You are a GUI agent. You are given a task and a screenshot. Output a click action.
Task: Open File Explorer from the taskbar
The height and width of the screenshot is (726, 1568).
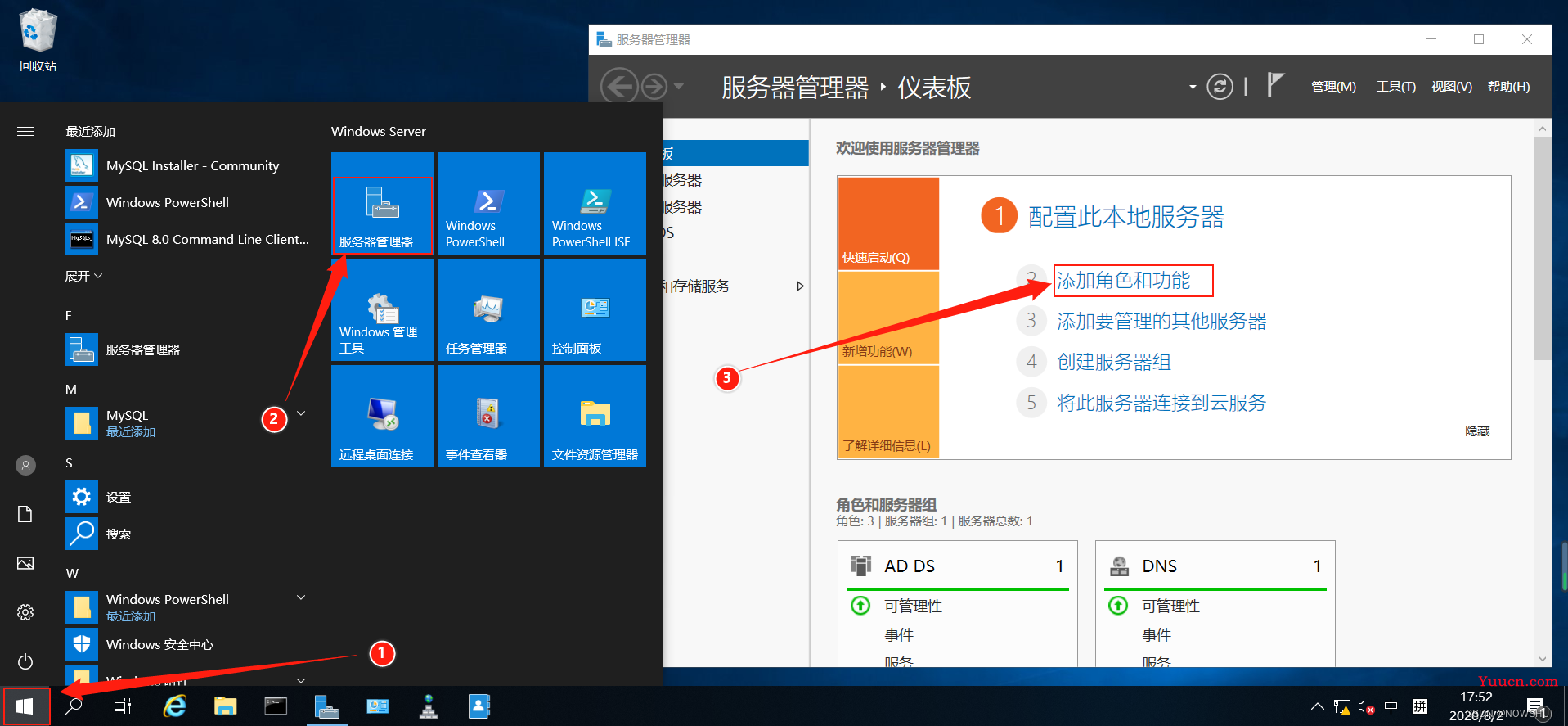tap(225, 706)
